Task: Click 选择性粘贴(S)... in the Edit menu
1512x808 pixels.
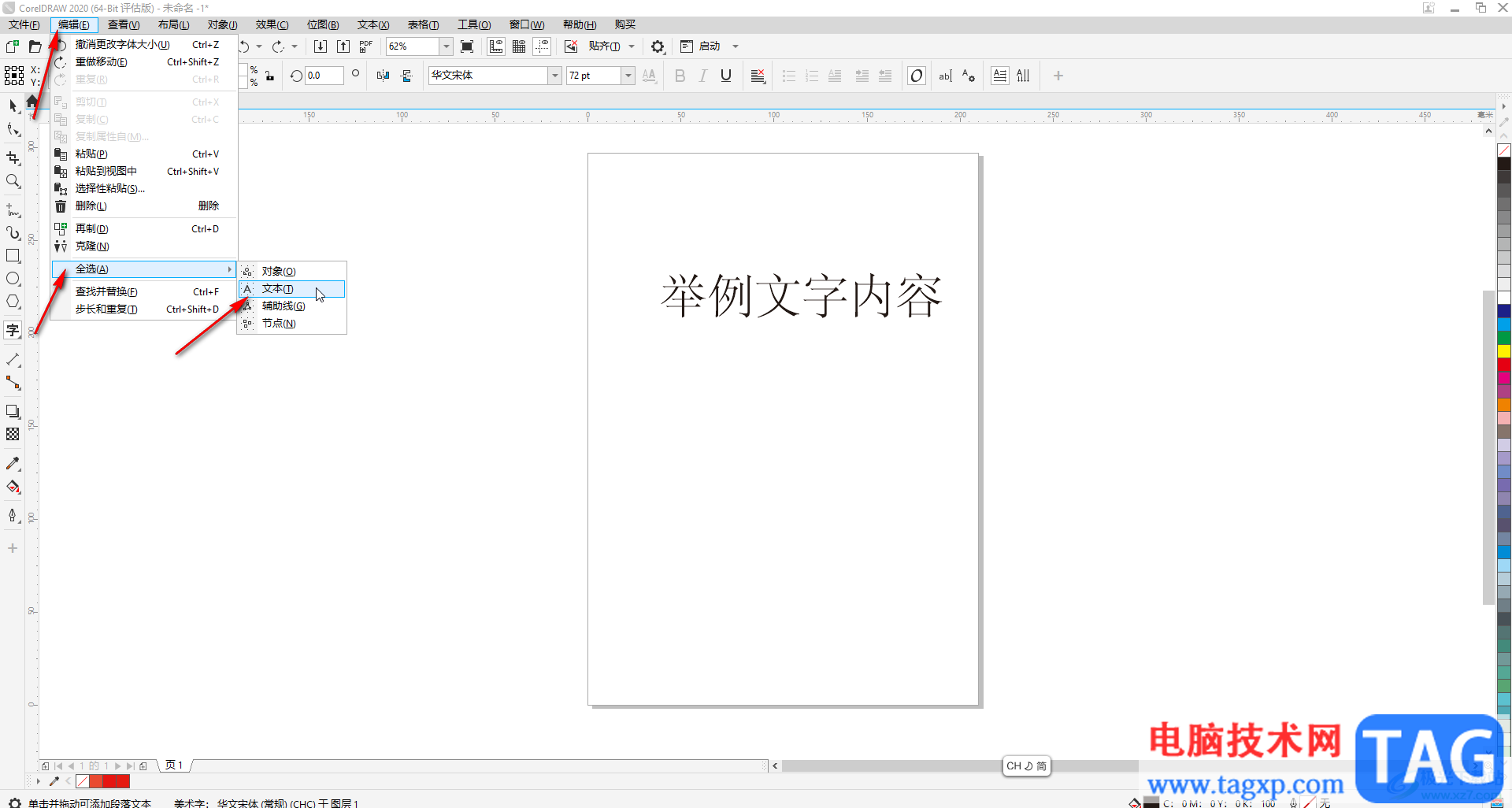Action: (x=144, y=189)
